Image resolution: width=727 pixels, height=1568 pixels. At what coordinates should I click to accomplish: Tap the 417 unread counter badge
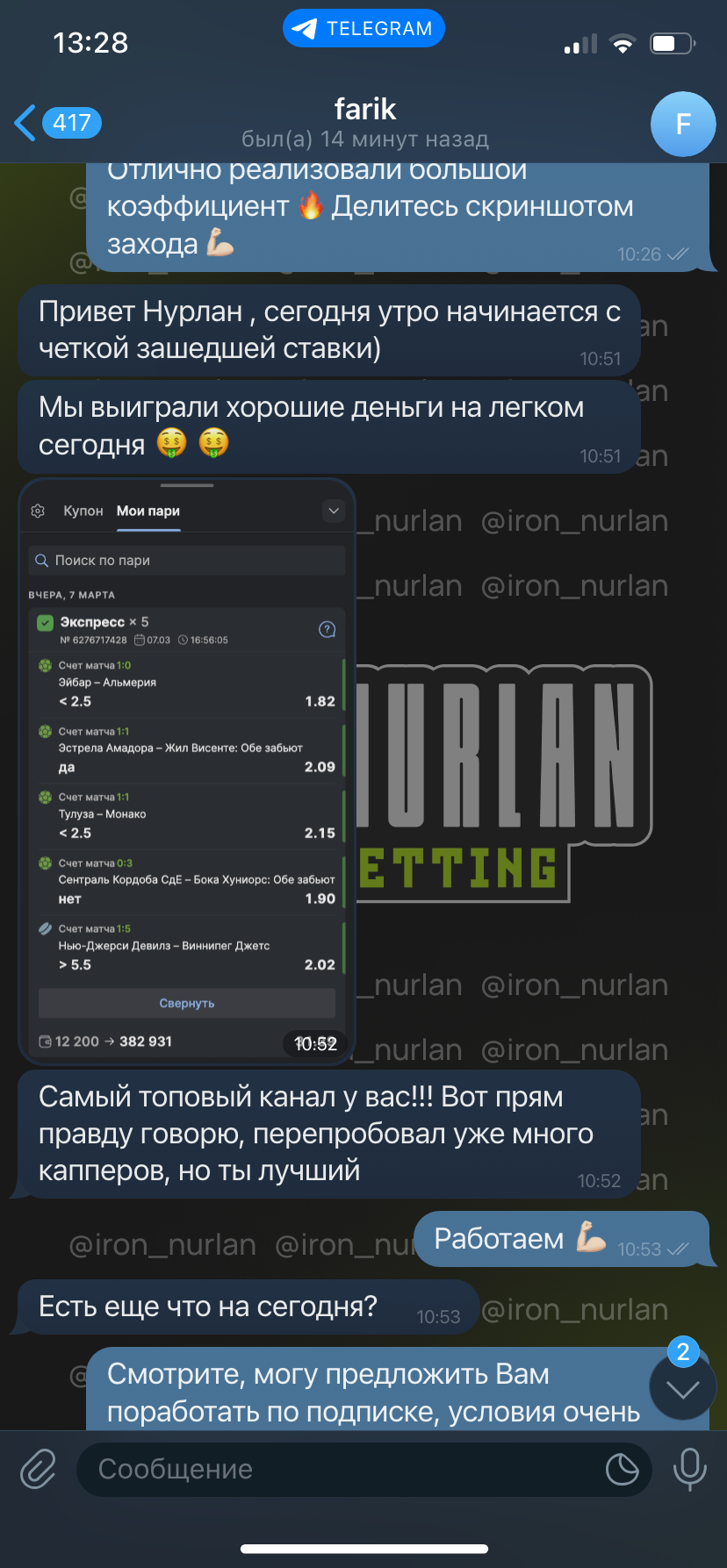(x=72, y=123)
